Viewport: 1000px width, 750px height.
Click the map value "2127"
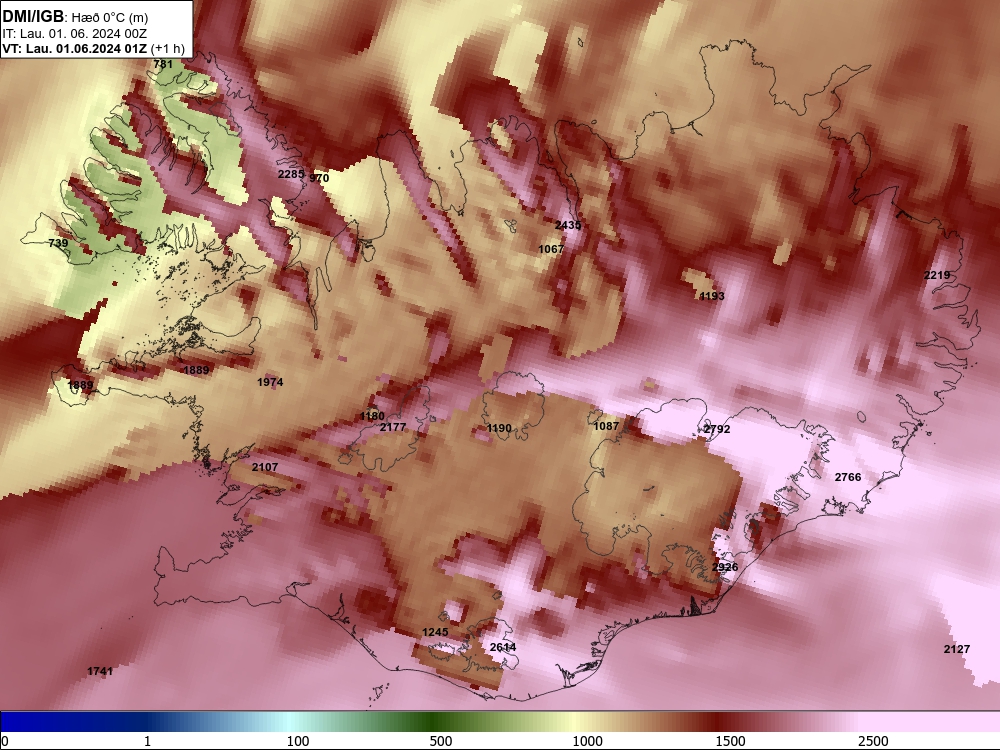point(957,649)
